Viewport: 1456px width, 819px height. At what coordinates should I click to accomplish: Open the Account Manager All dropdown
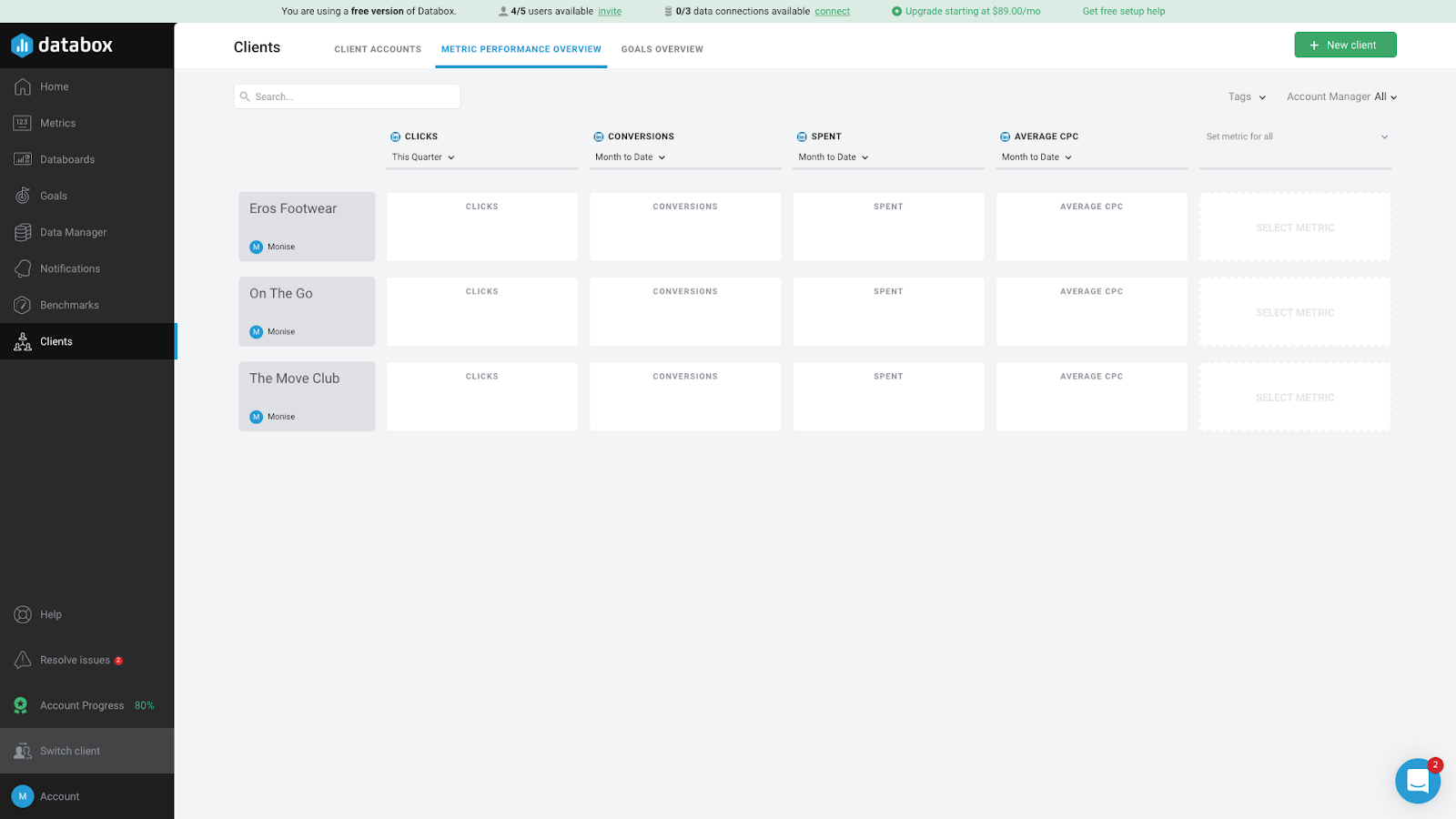pyautogui.click(x=1341, y=96)
